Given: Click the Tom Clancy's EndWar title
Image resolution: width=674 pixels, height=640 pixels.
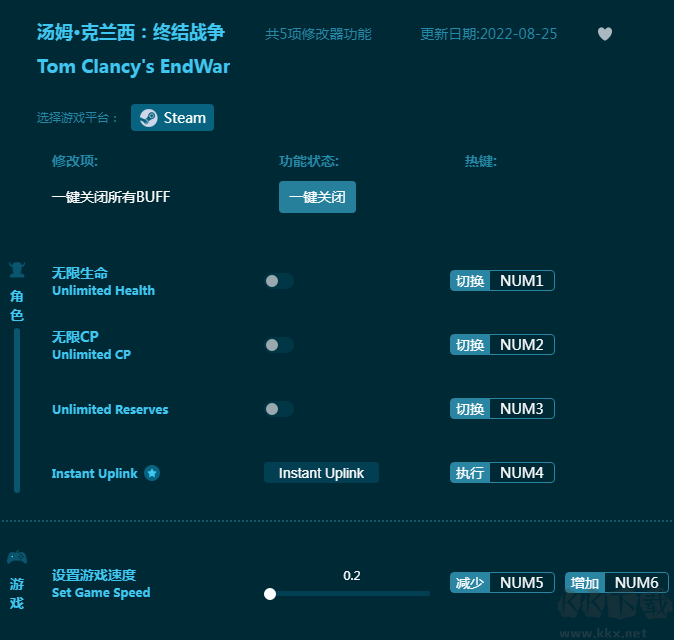Looking at the screenshot, I should pos(133,67).
